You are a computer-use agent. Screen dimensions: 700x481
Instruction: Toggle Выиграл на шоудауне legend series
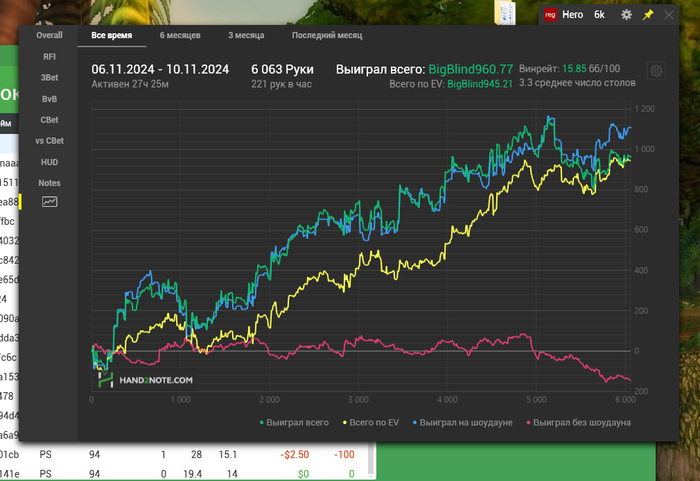click(x=462, y=422)
